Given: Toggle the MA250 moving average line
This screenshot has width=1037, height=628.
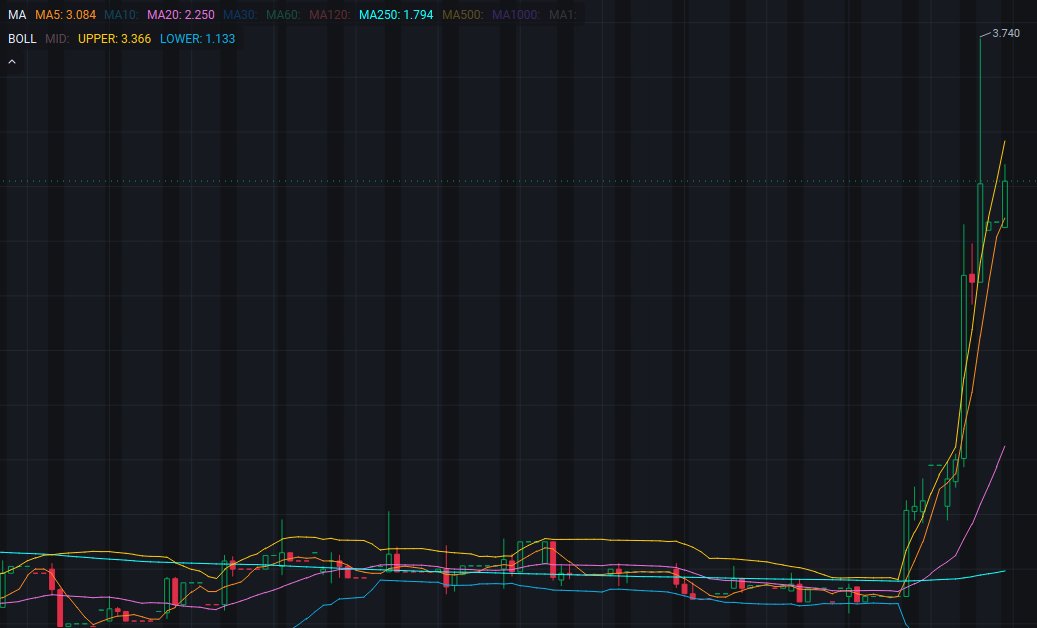Looking at the screenshot, I should [x=396, y=15].
